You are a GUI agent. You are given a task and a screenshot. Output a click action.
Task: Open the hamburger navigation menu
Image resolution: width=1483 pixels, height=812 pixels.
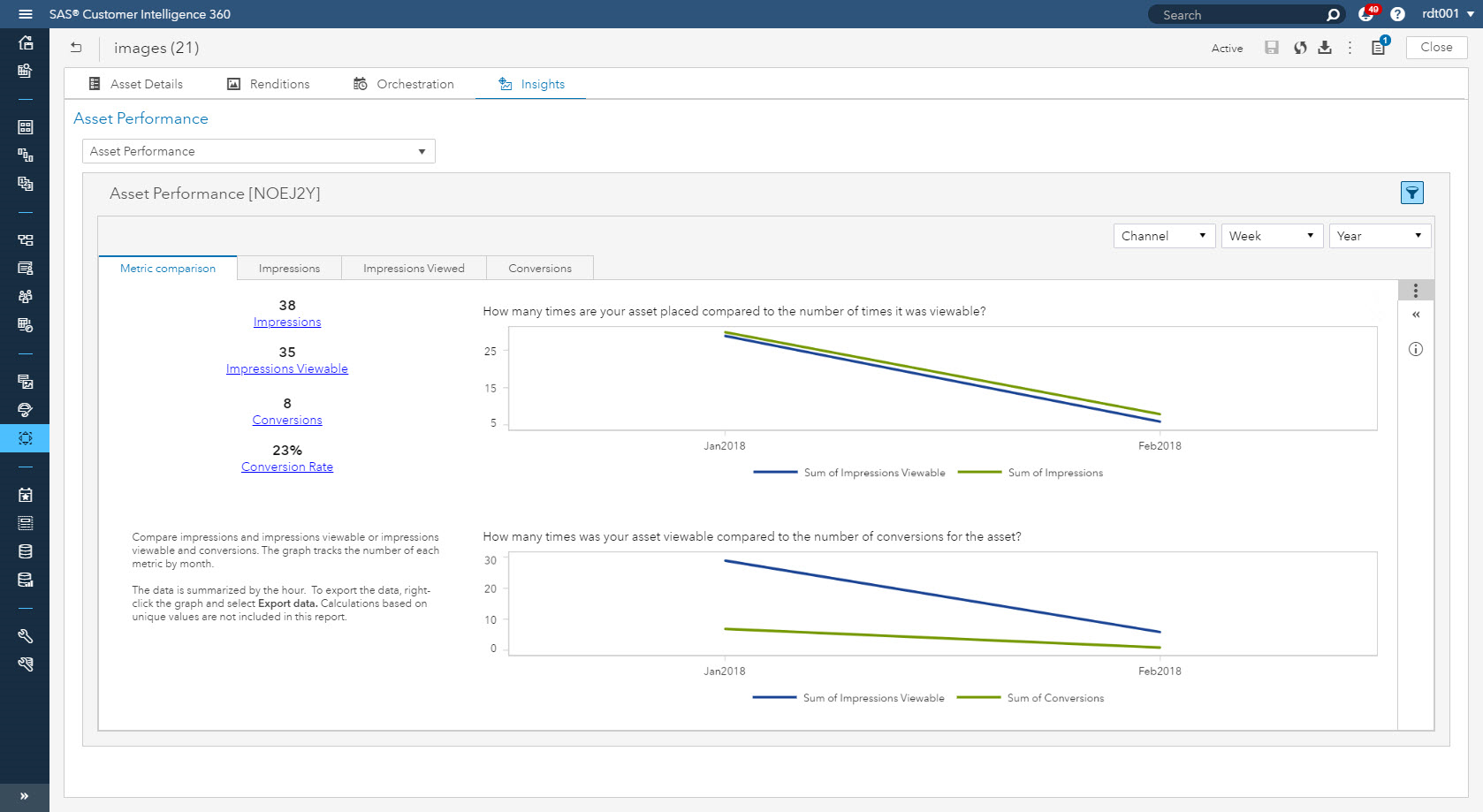[25, 14]
